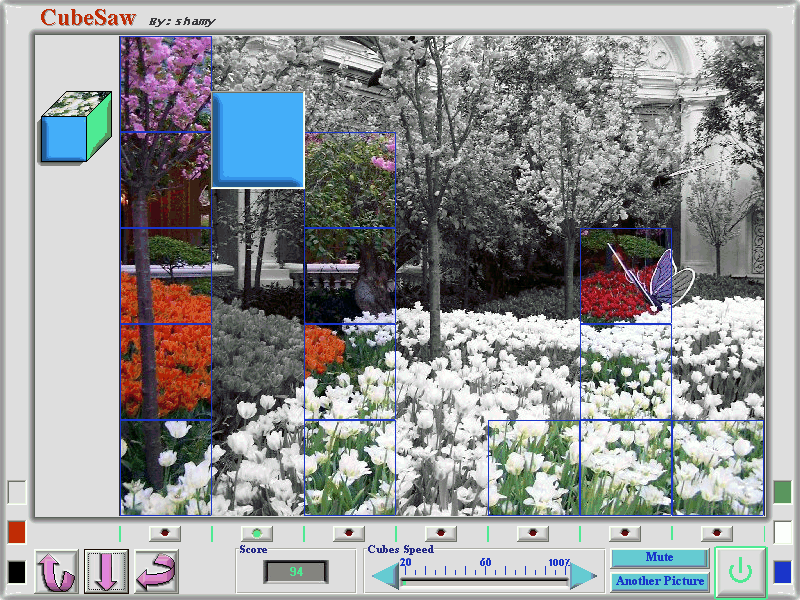Screen dimensions: 800x600
Task: Pick the green color swatch
Action: (783, 492)
